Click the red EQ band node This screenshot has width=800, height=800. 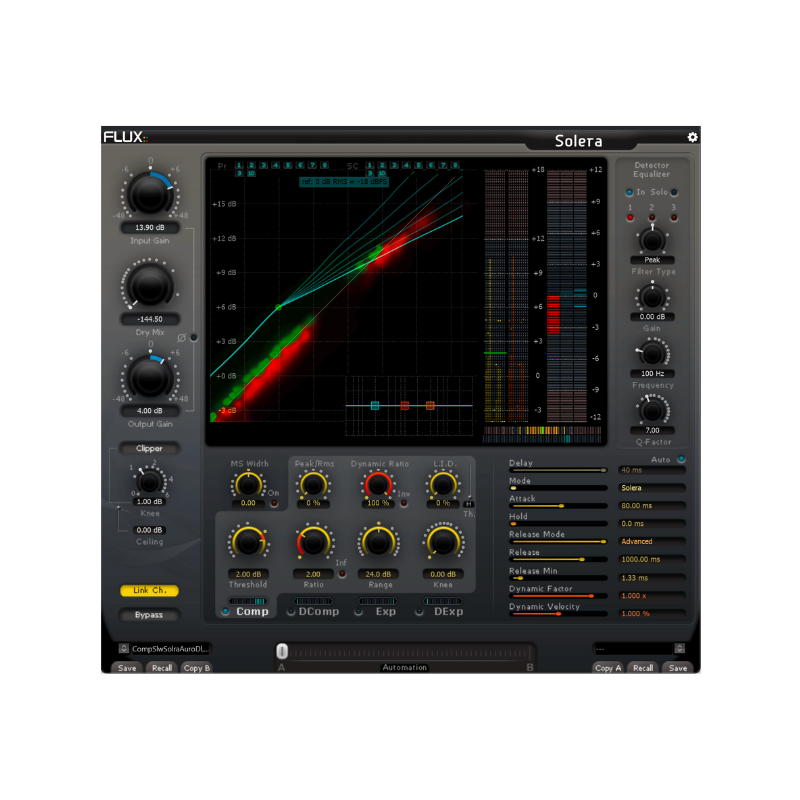pos(405,406)
